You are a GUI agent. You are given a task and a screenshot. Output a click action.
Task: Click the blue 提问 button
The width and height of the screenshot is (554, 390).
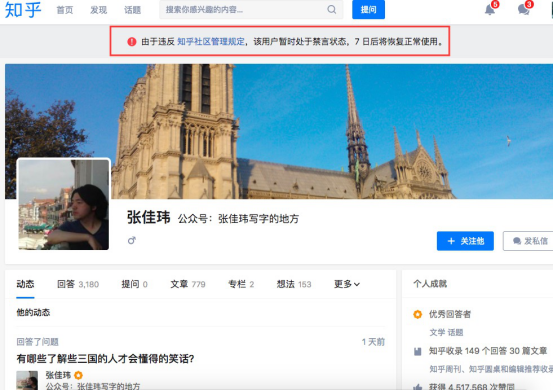tap(369, 10)
